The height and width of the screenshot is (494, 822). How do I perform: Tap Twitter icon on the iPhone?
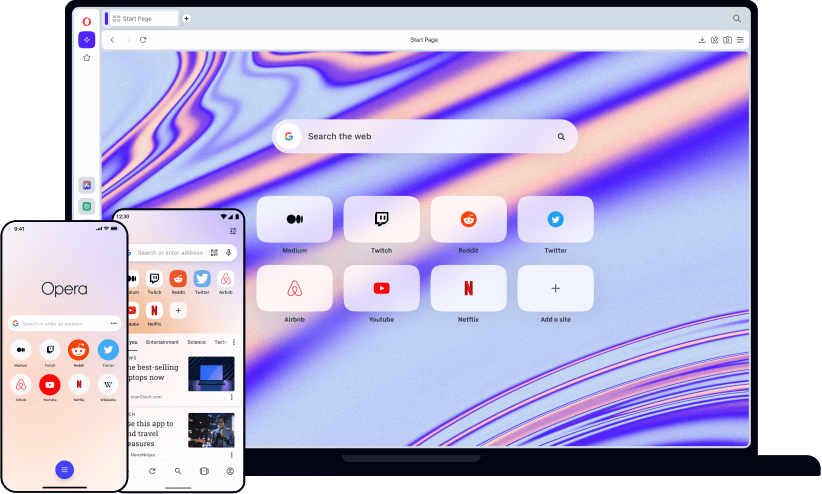[108, 350]
